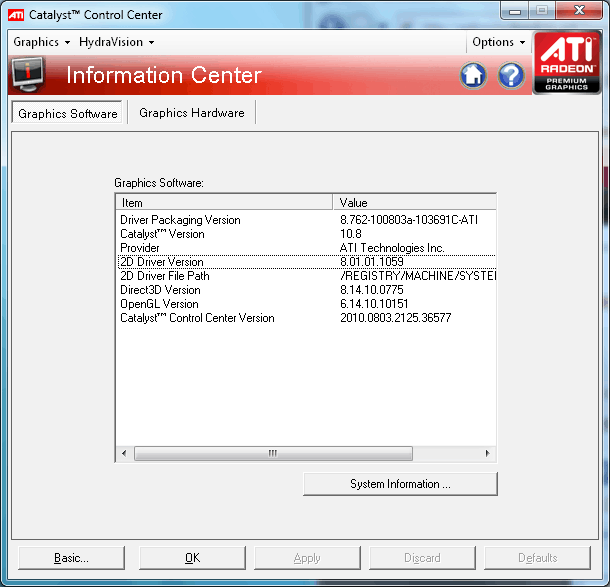Click the scroll right arrow
This screenshot has width=610, height=587.
tap(487, 453)
